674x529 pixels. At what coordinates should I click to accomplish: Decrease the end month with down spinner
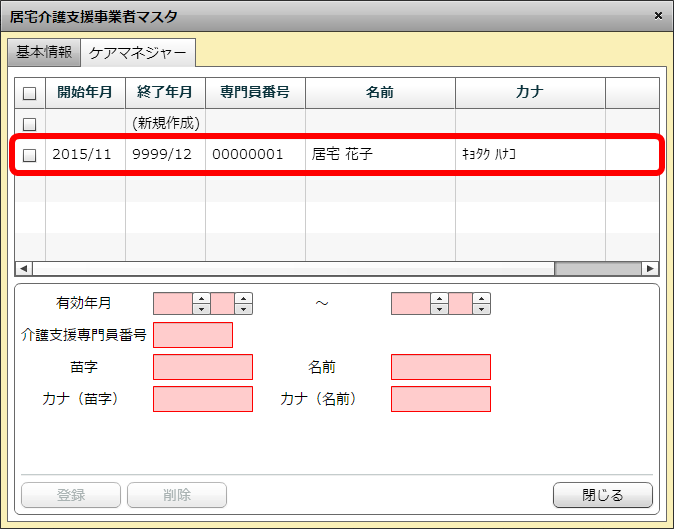coord(481,309)
